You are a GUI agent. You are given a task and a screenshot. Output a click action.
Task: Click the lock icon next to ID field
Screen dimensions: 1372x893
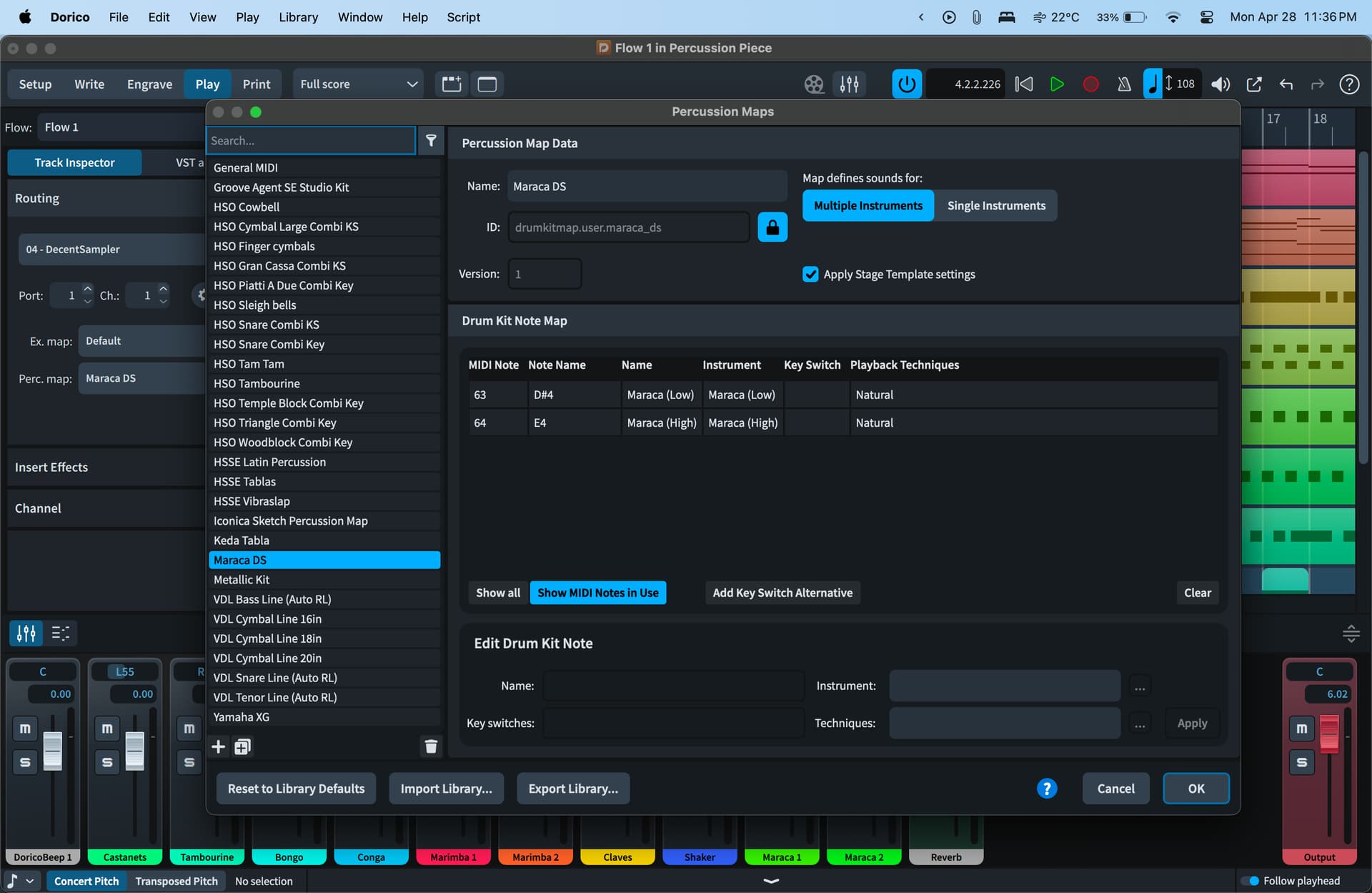pyautogui.click(x=772, y=227)
